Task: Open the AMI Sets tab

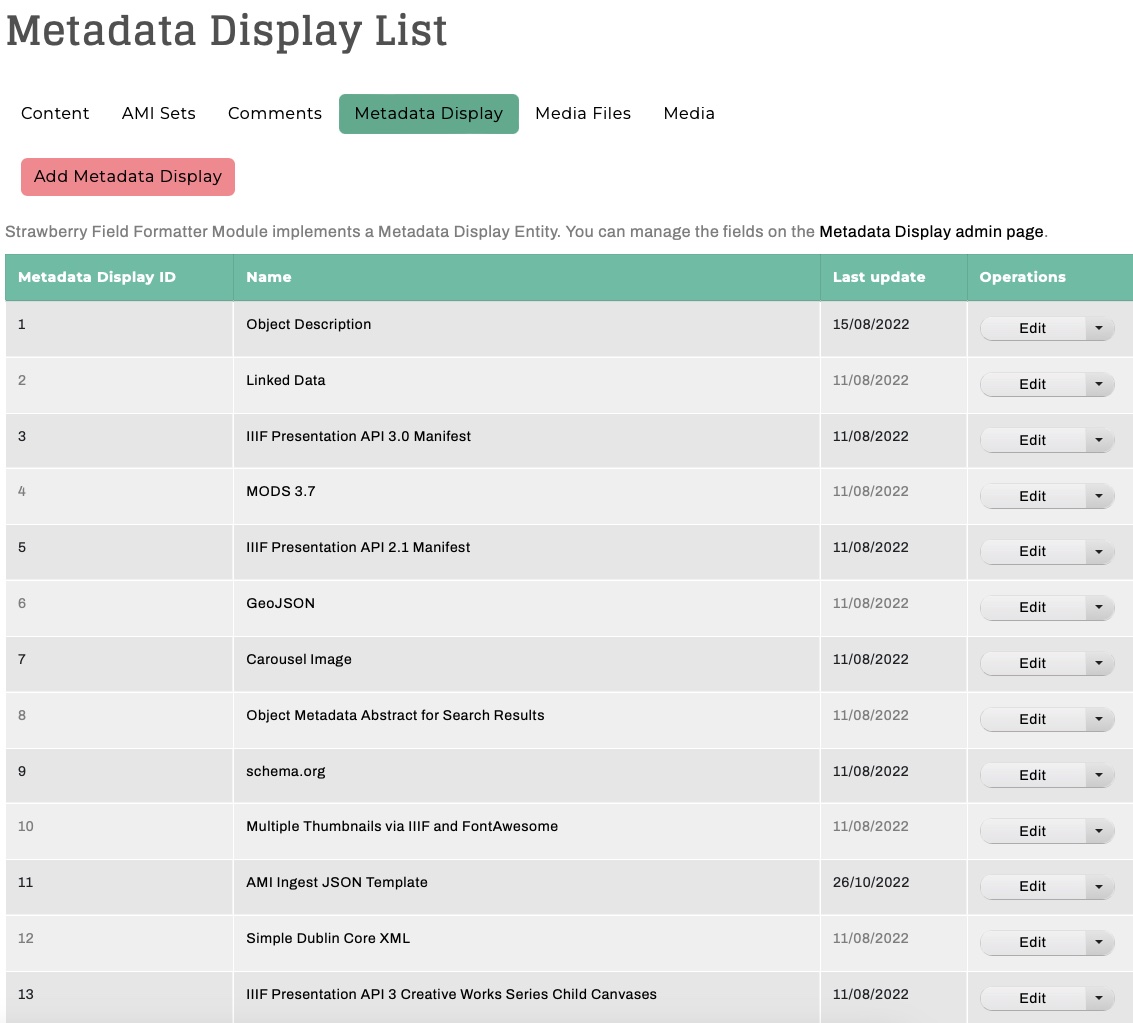Action: (159, 114)
